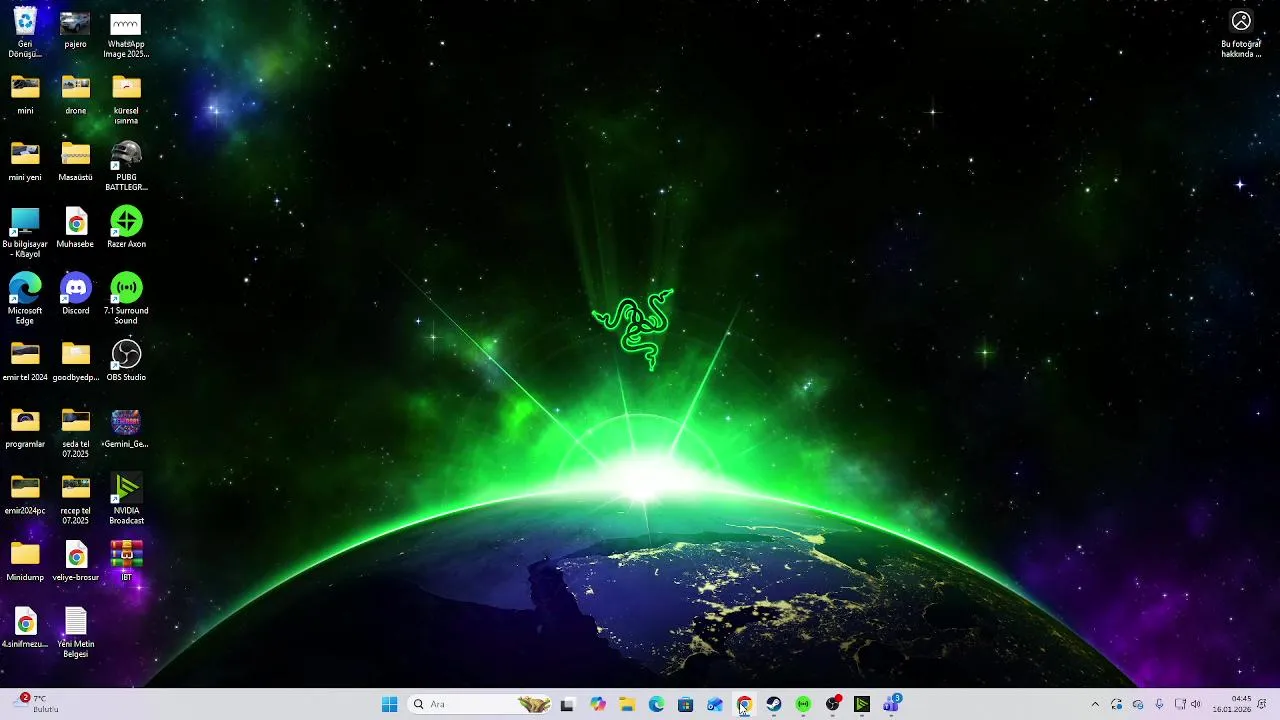
Task: Select the Masaüstü folder icon
Action: [76, 162]
